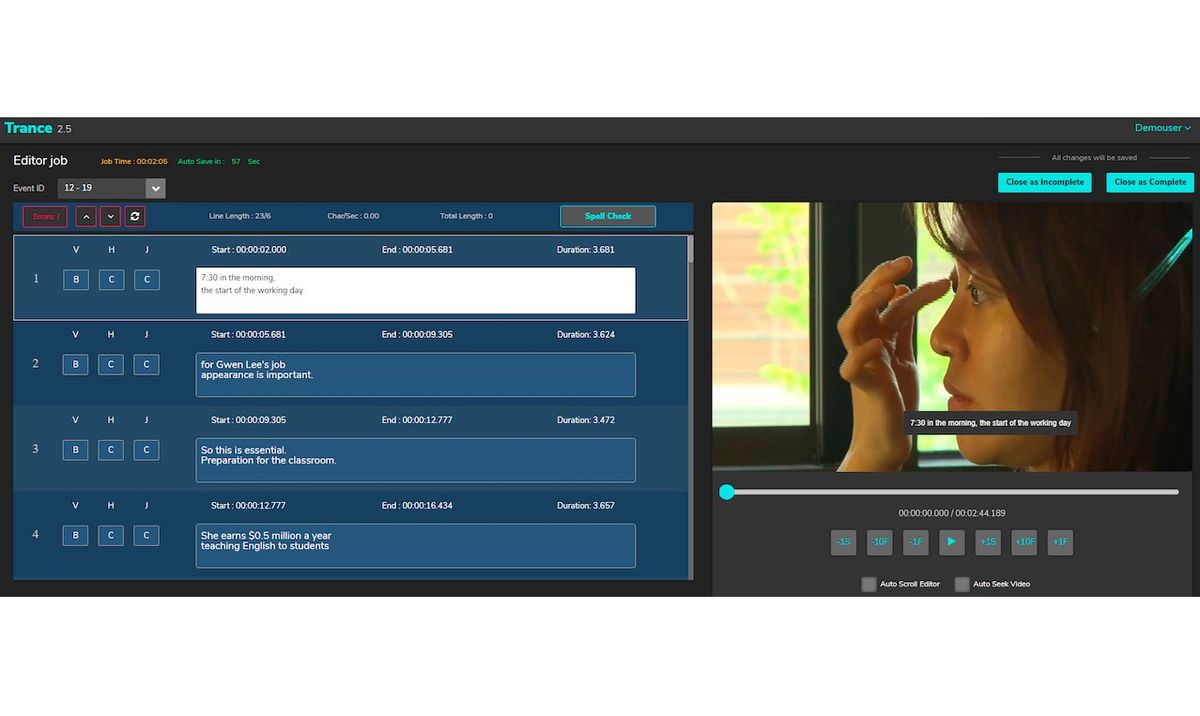Play the video
Viewport: 1200px width, 716px height.
(x=951, y=542)
